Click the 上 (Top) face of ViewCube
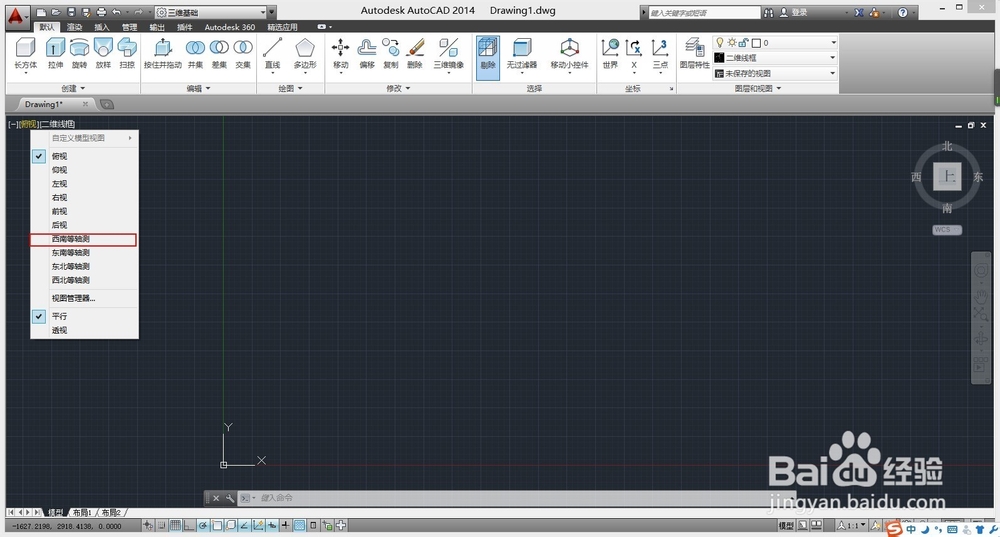This screenshot has height=537, width=1000. pos(948,177)
